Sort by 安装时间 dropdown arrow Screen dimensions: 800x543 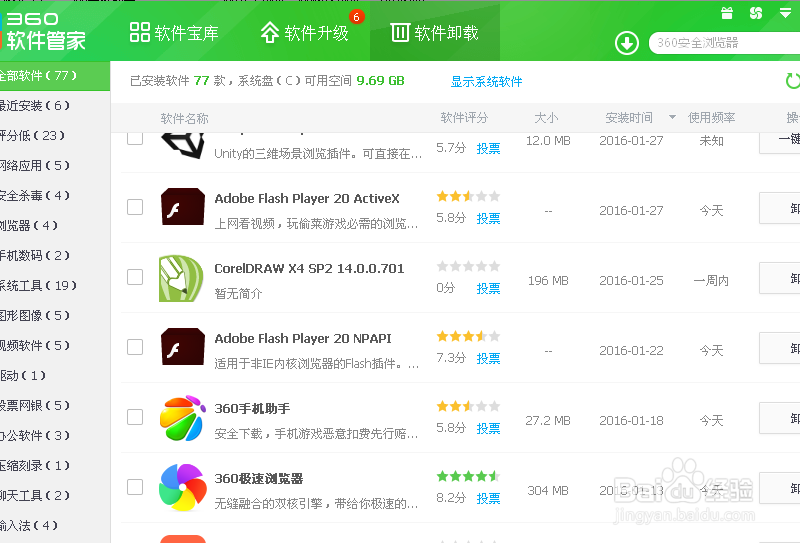pos(672,117)
